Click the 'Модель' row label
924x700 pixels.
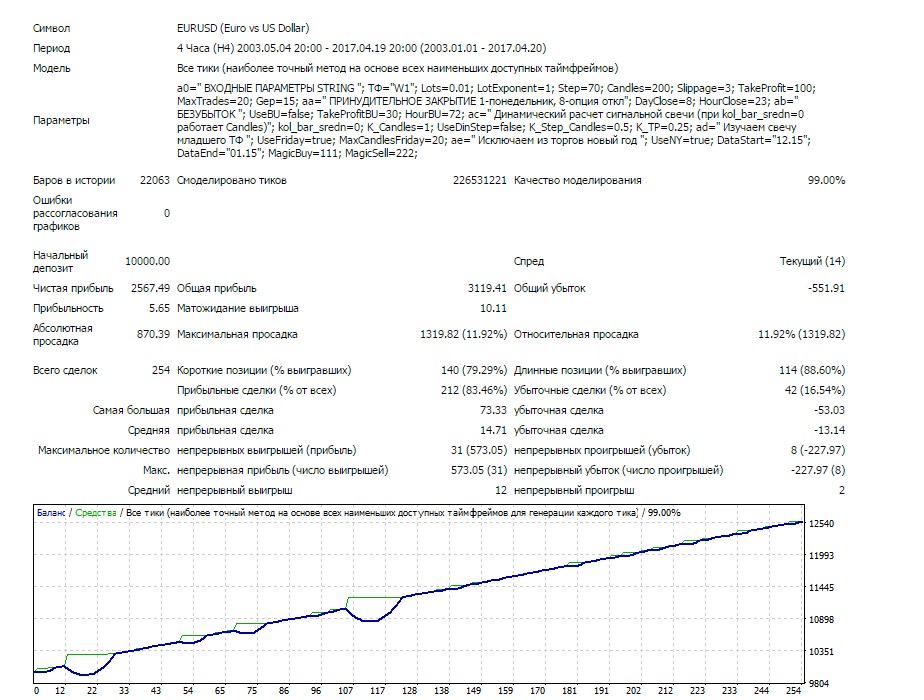[51, 68]
